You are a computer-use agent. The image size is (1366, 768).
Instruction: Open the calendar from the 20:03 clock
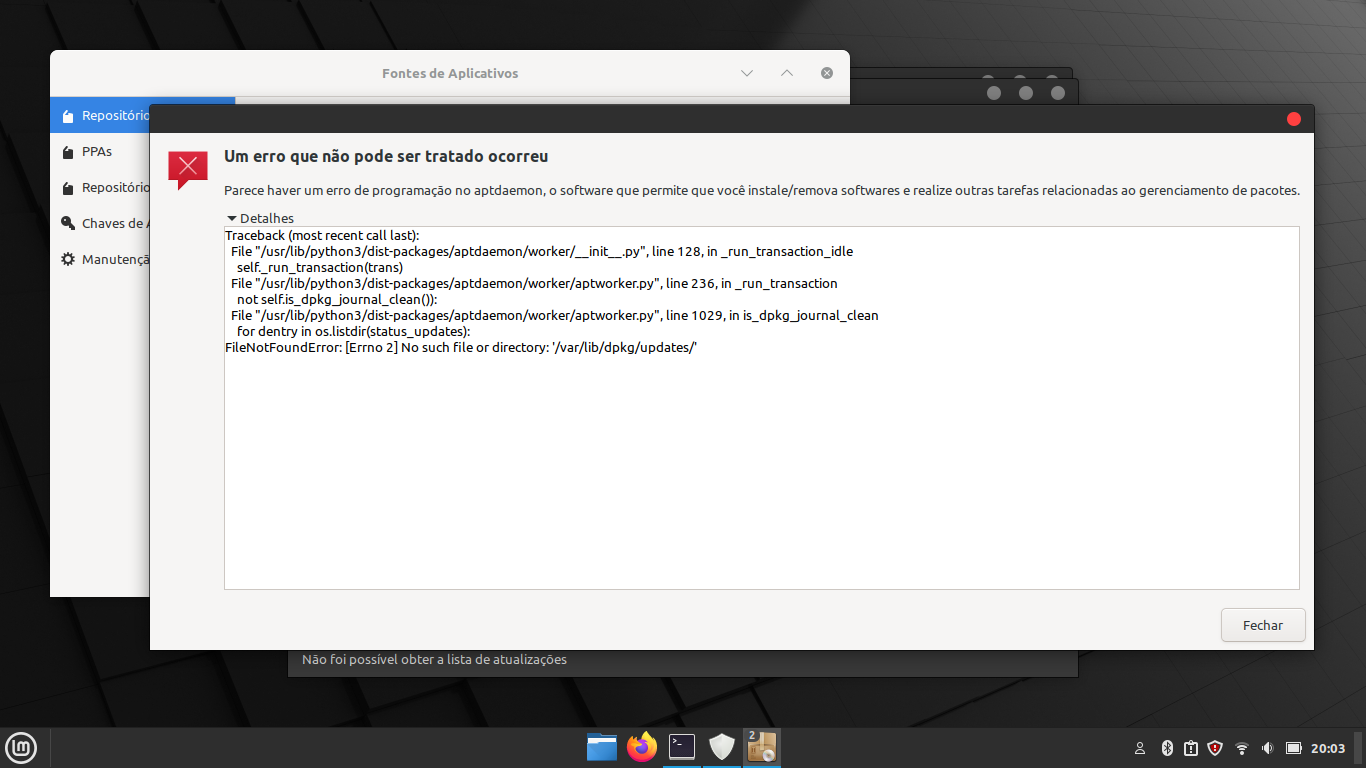point(1328,748)
